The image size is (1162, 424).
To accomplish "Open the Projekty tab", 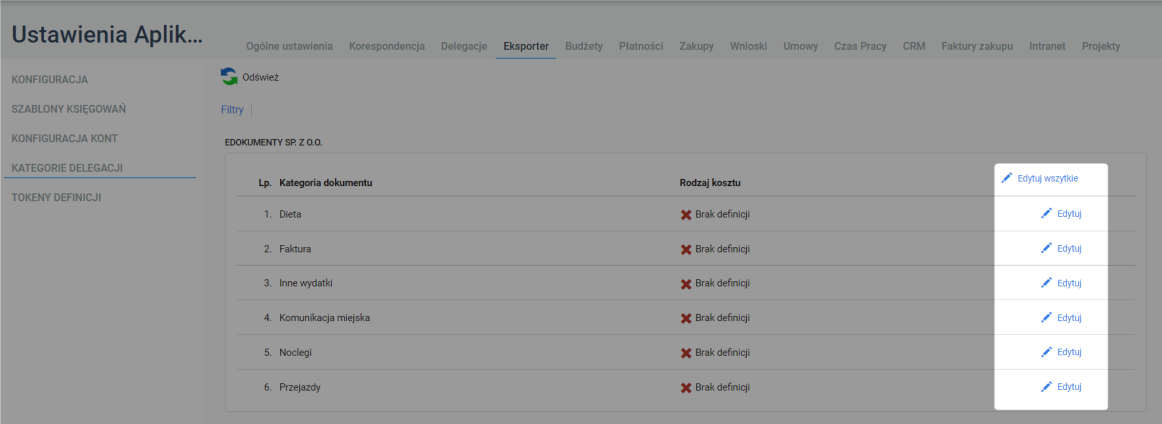I will click(x=1101, y=46).
